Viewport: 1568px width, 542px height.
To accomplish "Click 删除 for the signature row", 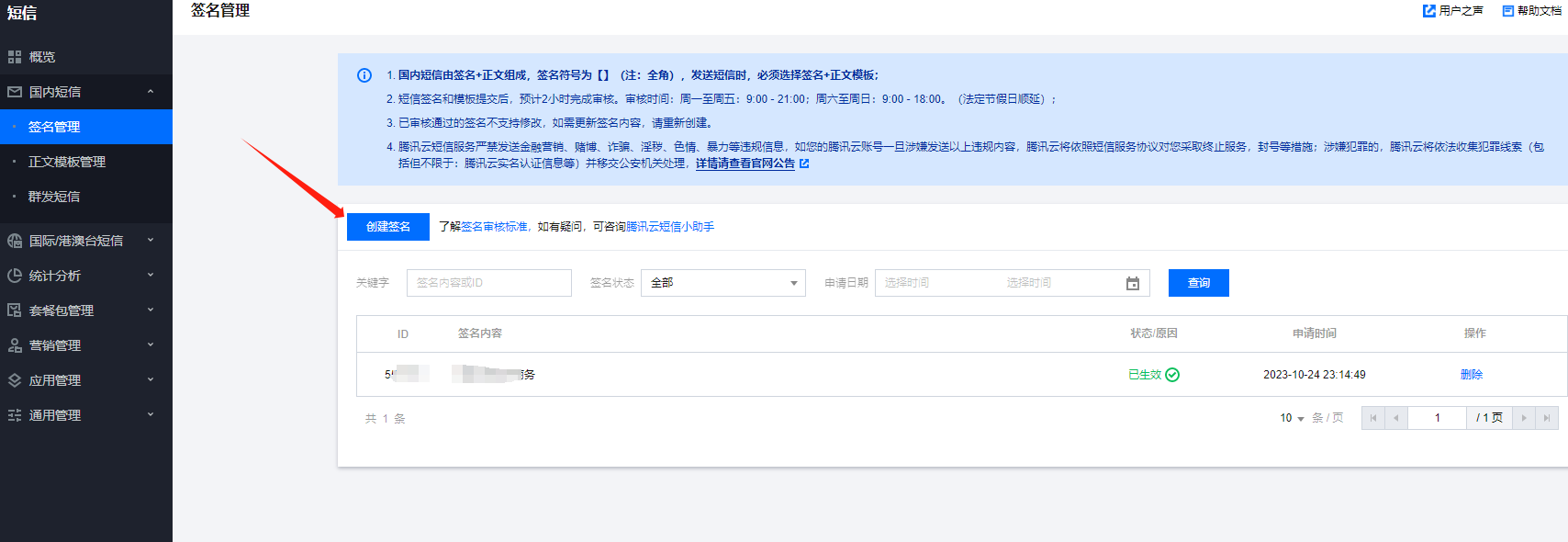I will pos(1472,375).
